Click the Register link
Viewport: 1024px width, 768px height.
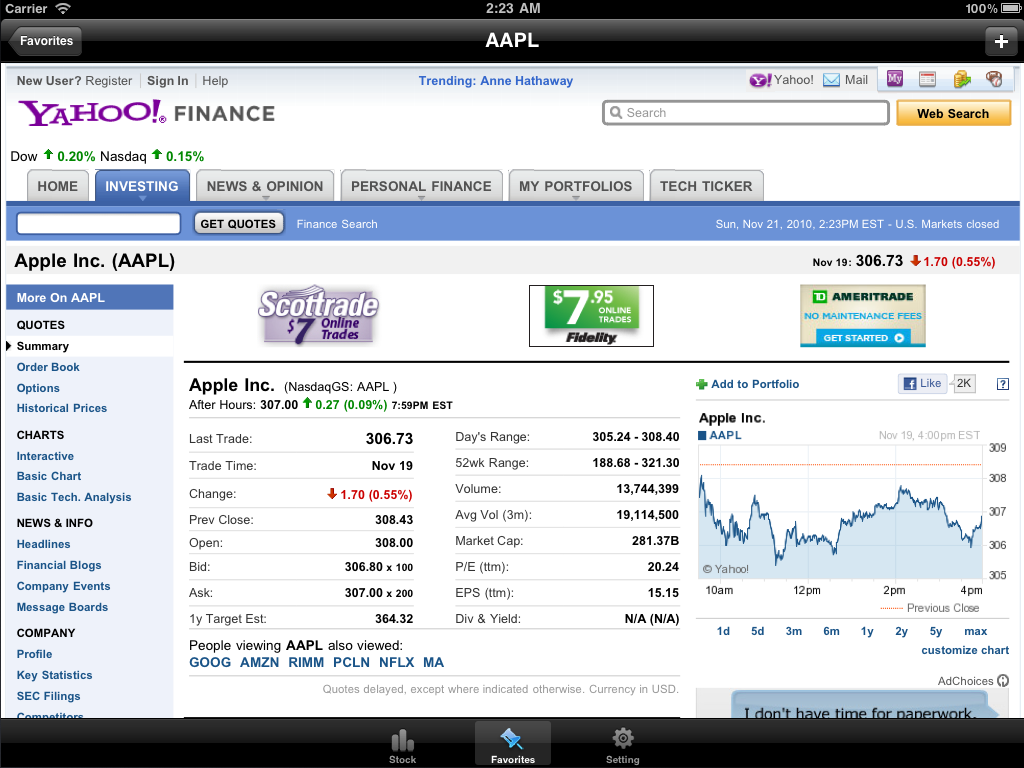tap(108, 81)
